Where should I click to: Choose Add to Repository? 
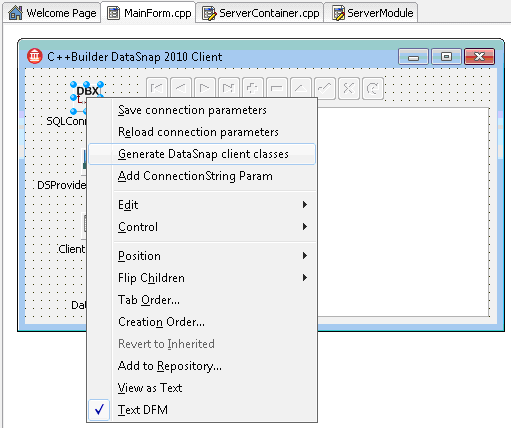[202, 366]
